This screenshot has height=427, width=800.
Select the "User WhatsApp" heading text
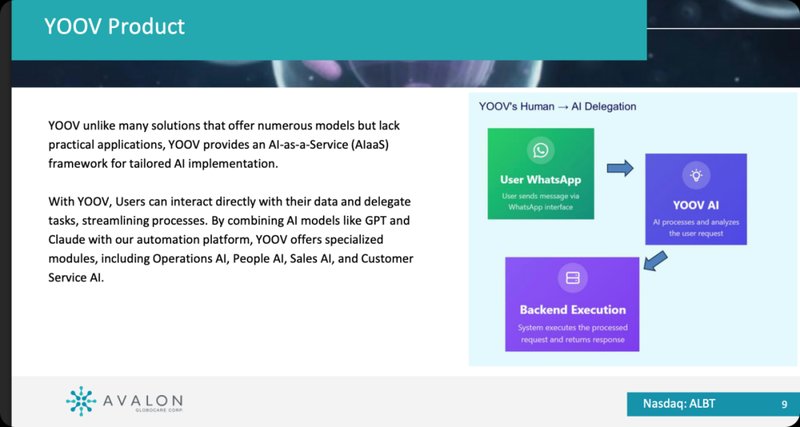click(x=541, y=180)
